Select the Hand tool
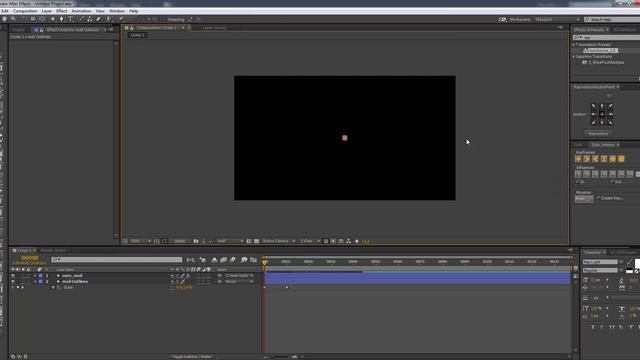This screenshot has width=640, height=360. tap(4, 19)
